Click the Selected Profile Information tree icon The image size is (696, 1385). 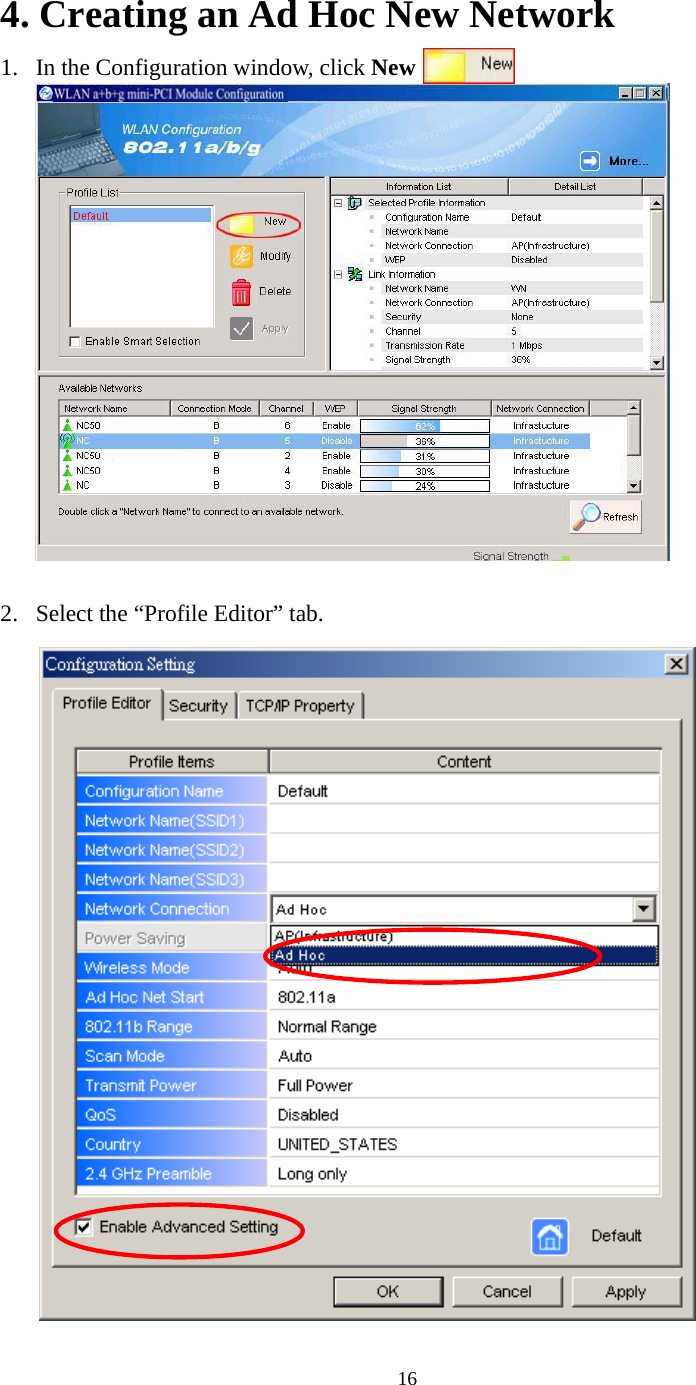click(354, 202)
